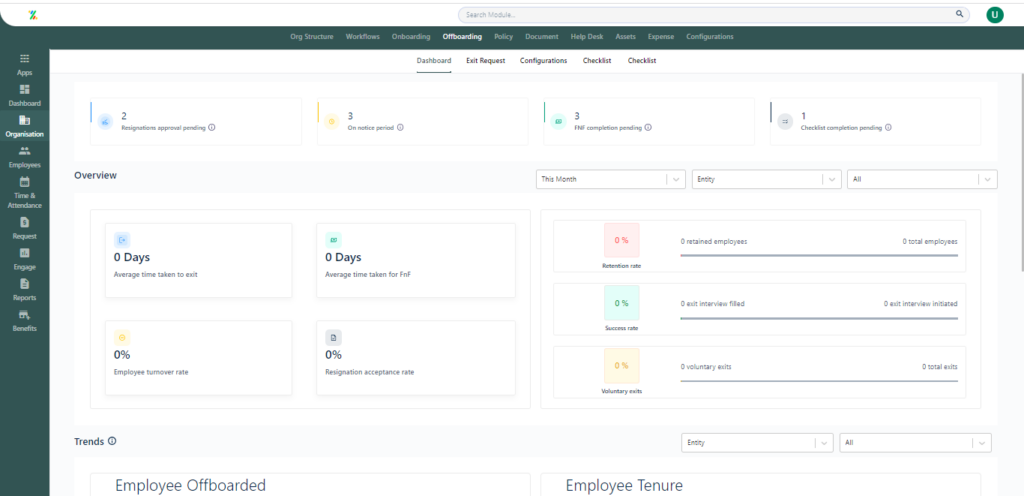
Task: Click Resignations approval pending card icon
Action: click(x=106, y=121)
